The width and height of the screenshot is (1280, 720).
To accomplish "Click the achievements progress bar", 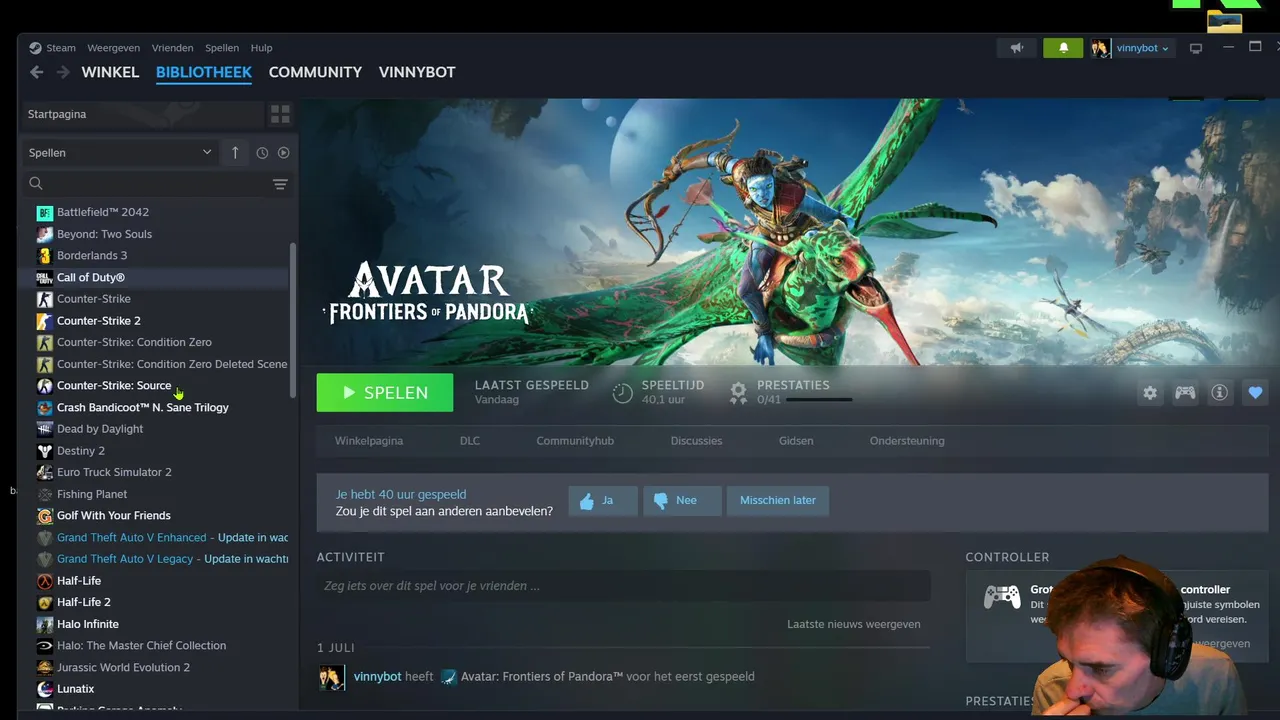I will pos(819,400).
